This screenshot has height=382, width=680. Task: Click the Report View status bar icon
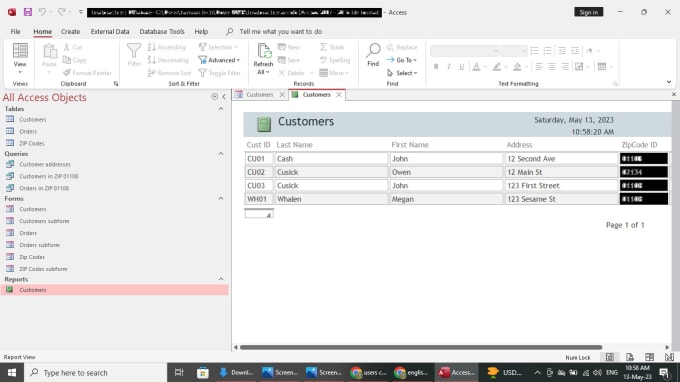(x=610, y=357)
